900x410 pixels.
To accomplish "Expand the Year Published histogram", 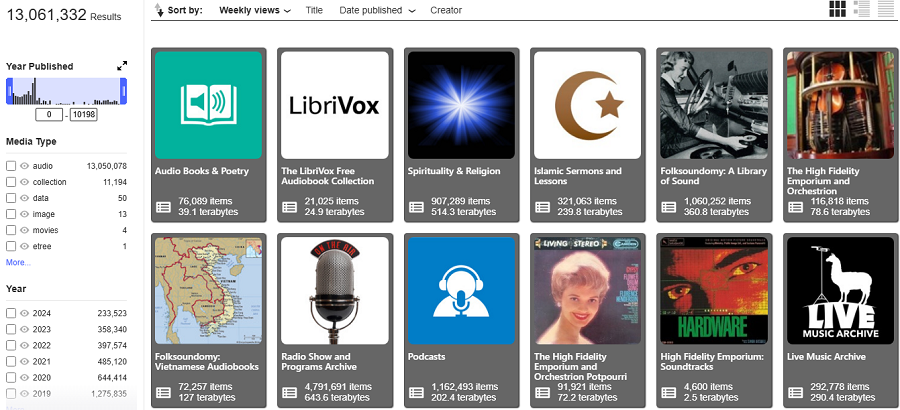I will [122, 66].
